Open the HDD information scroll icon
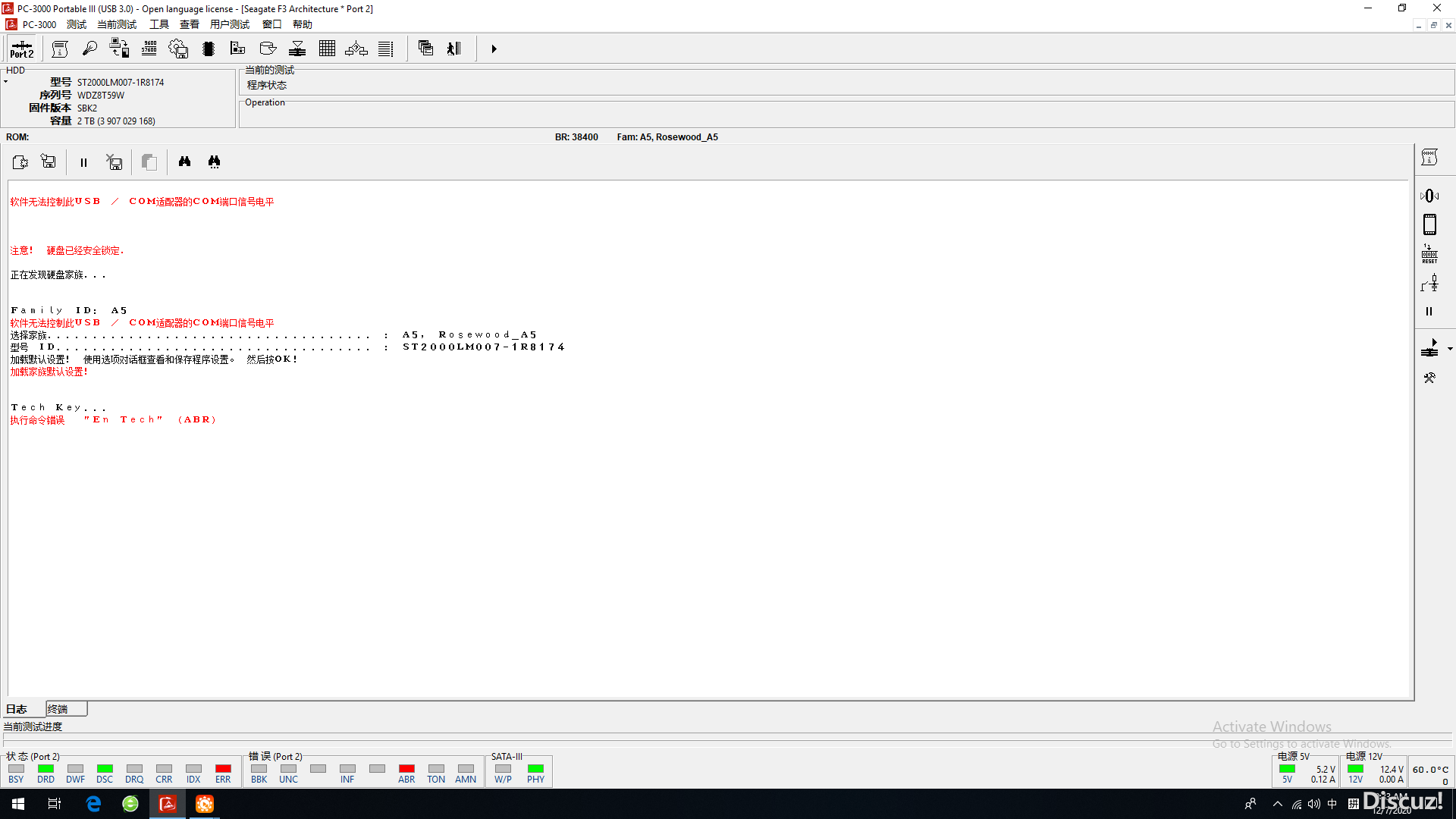Image resolution: width=1456 pixels, height=819 pixels. point(60,49)
